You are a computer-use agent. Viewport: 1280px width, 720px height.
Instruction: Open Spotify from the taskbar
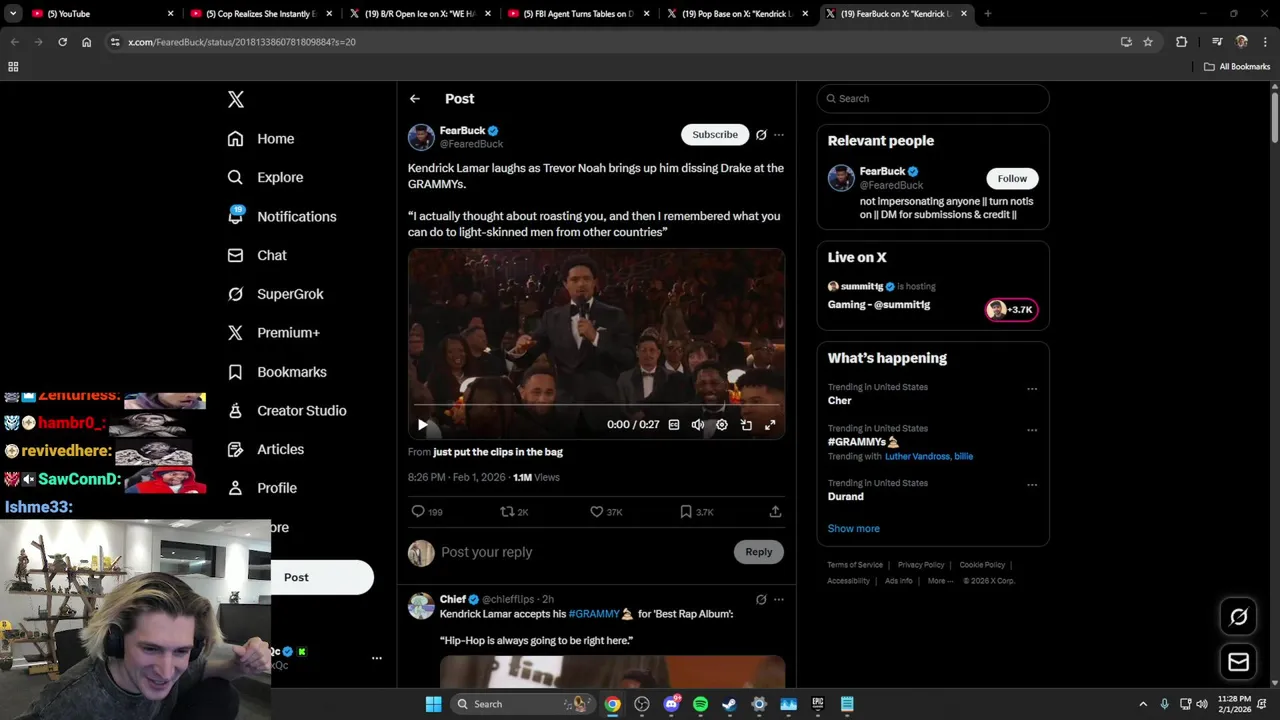700,704
